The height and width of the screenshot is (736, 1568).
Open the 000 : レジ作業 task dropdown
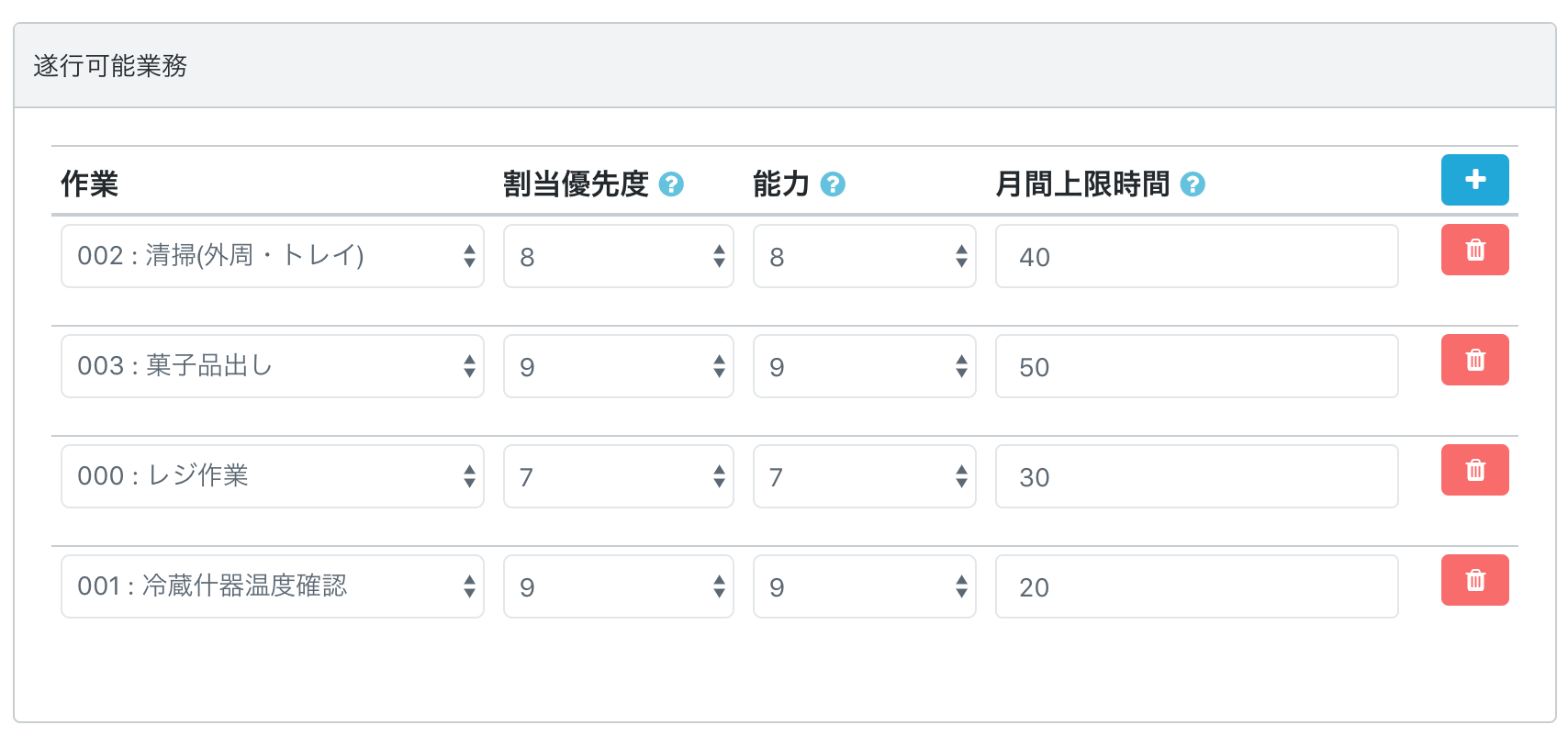[x=273, y=476]
